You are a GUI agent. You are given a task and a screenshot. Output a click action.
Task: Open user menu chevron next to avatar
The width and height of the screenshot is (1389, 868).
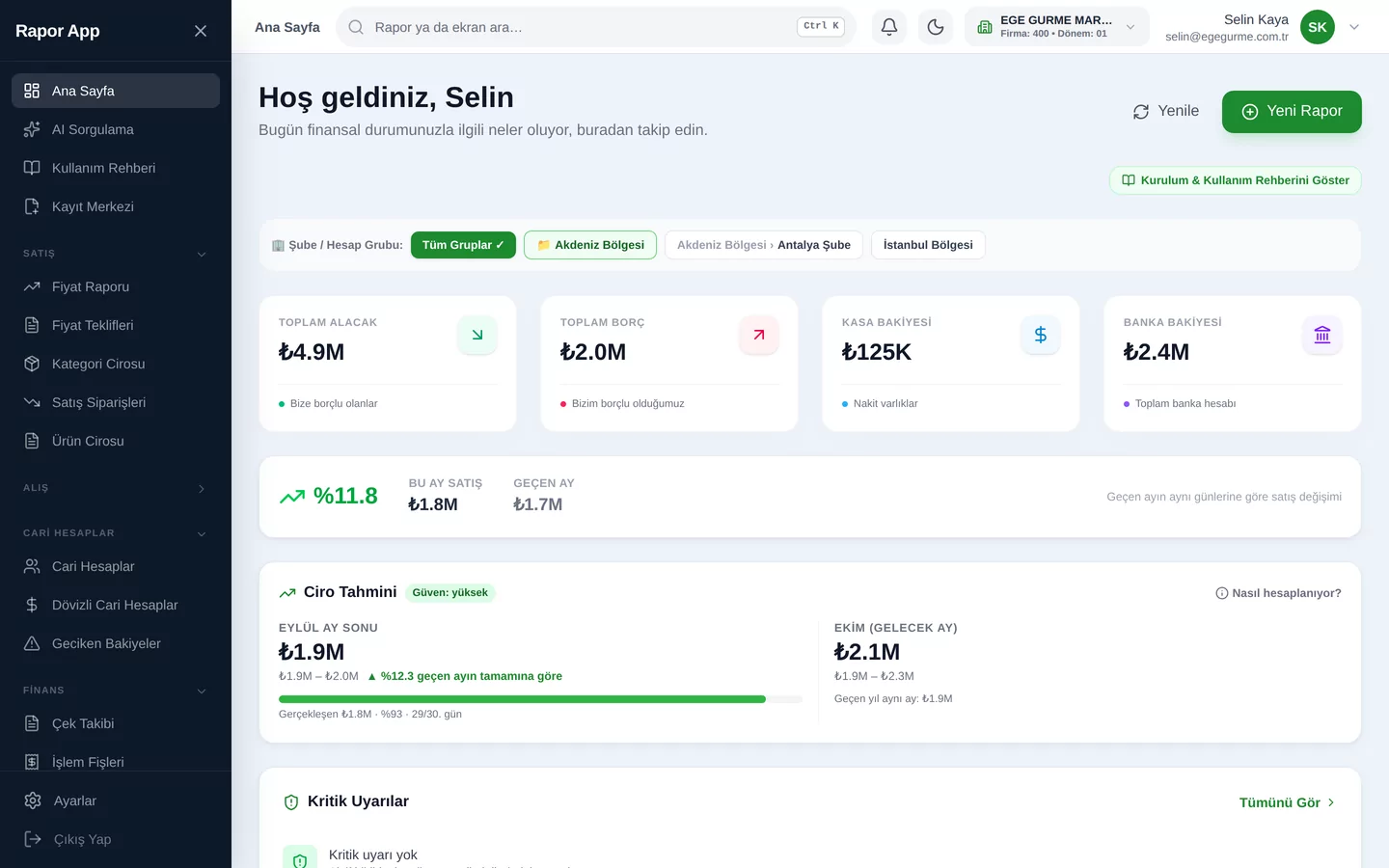pos(1354,27)
